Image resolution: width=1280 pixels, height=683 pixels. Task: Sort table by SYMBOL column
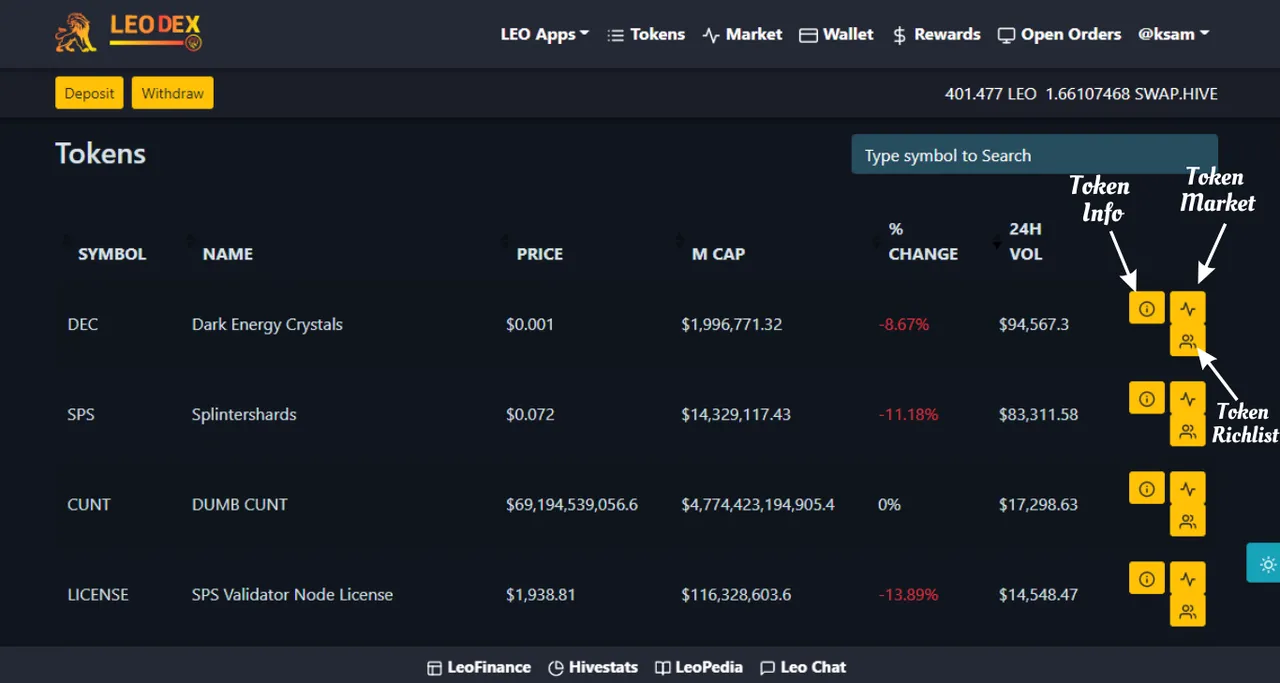[112, 254]
